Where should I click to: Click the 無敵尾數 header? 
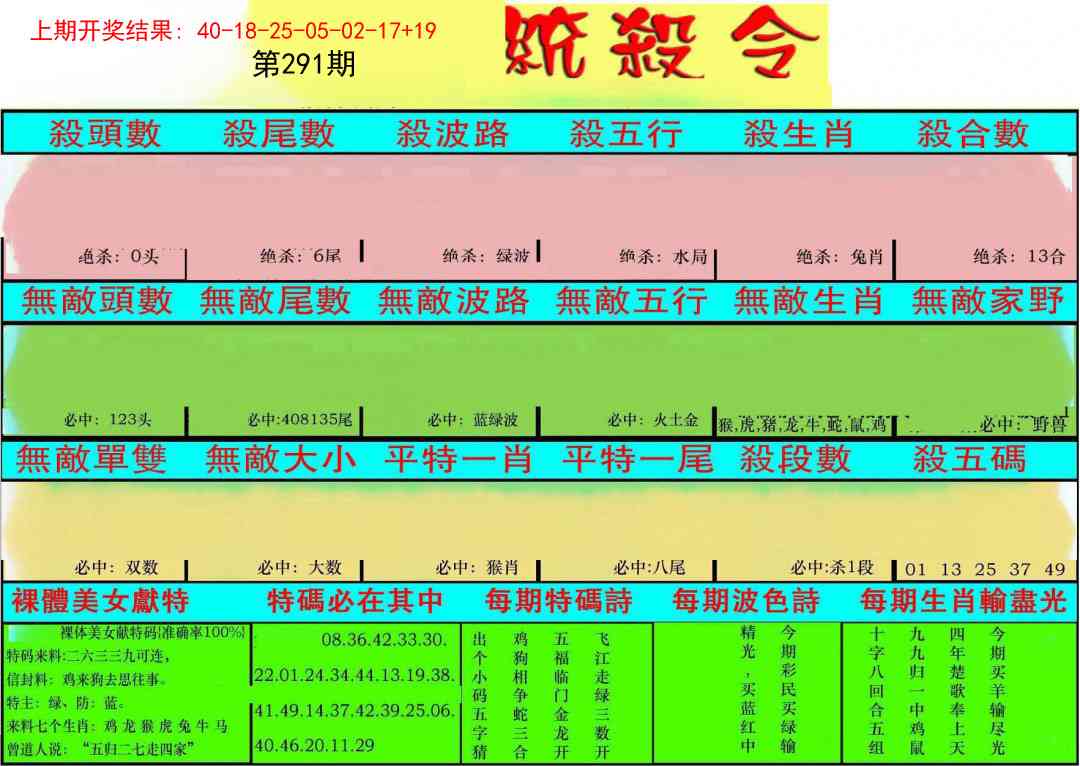(275, 300)
